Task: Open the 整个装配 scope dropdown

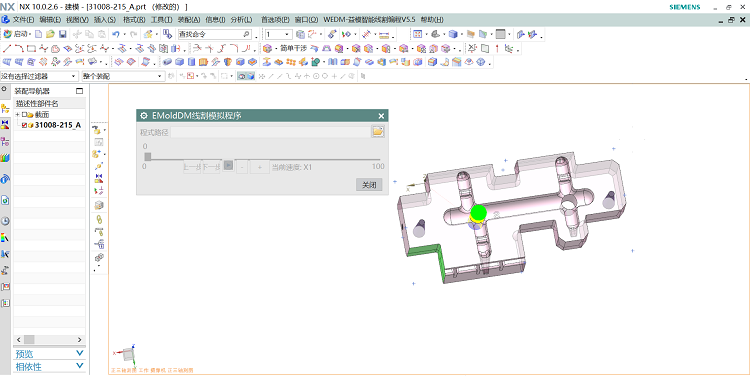Action: [x=123, y=76]
